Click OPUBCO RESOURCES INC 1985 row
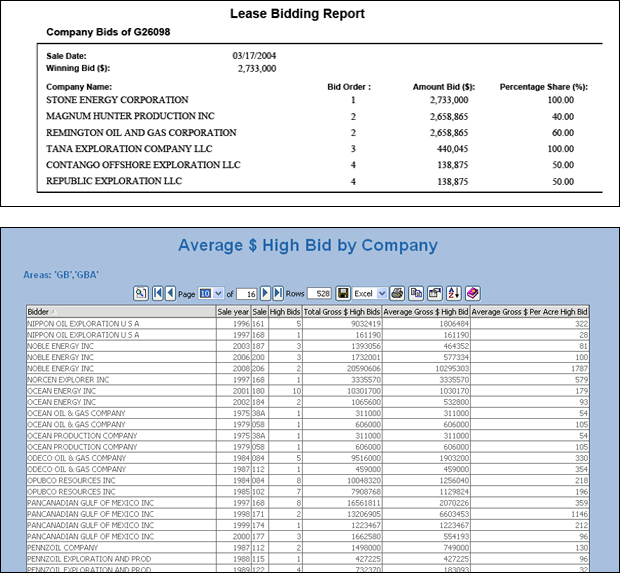The width and height of the screenshot is (620, 576). tap(308, 491)
